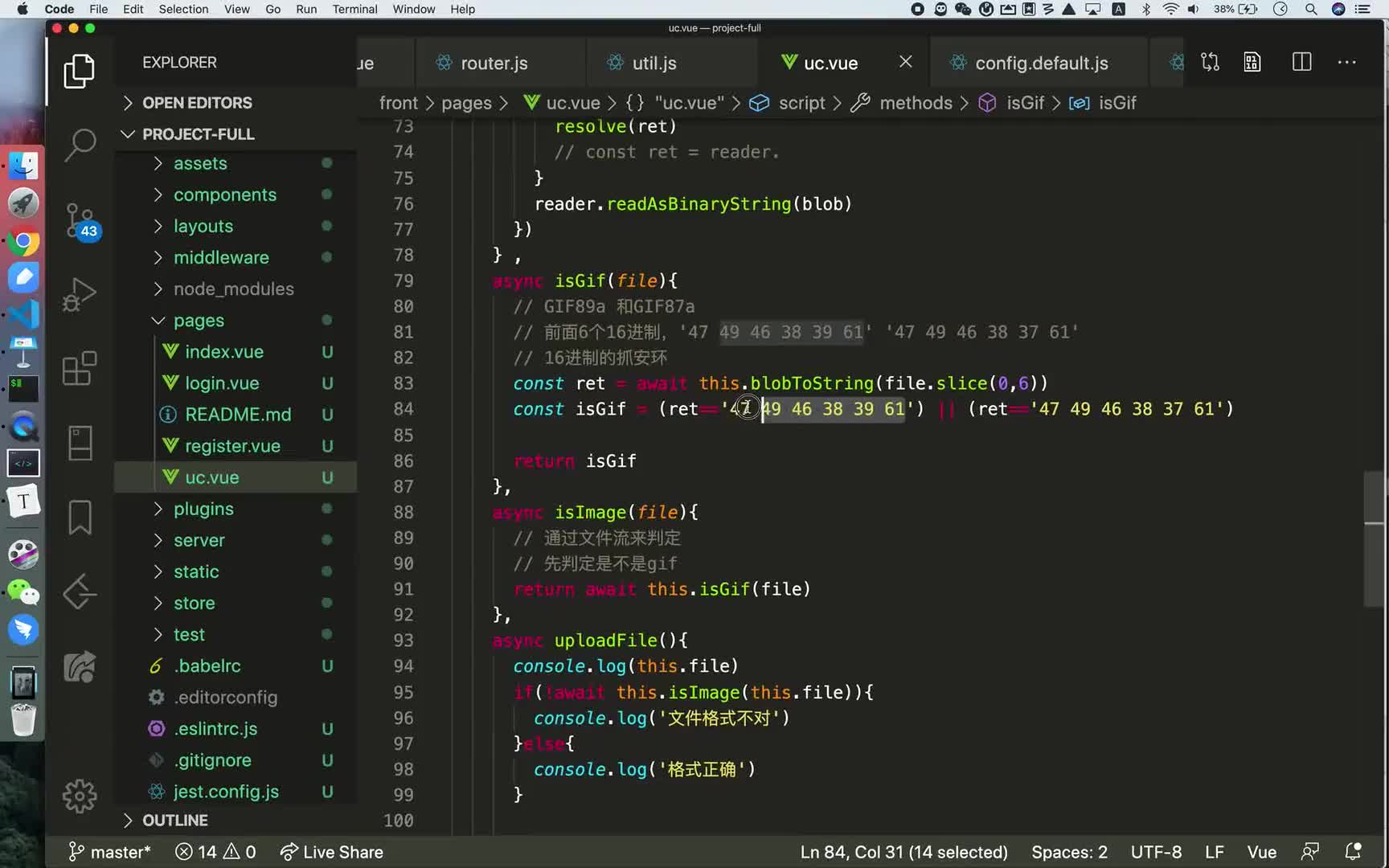
Task: Change file encoding UTF-8
Action: (1156, 852)
